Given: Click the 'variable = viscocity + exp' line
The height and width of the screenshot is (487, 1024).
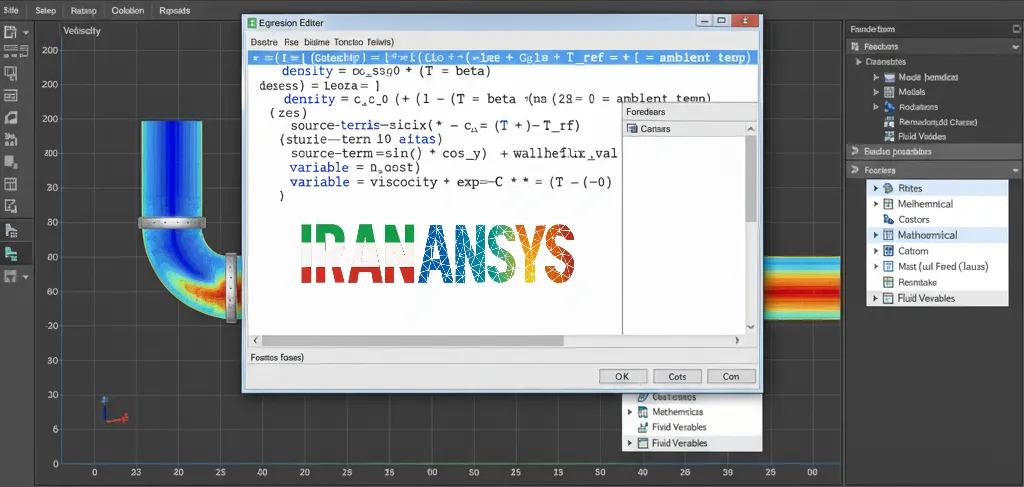Looking at the screenshot, I should 451,182.
